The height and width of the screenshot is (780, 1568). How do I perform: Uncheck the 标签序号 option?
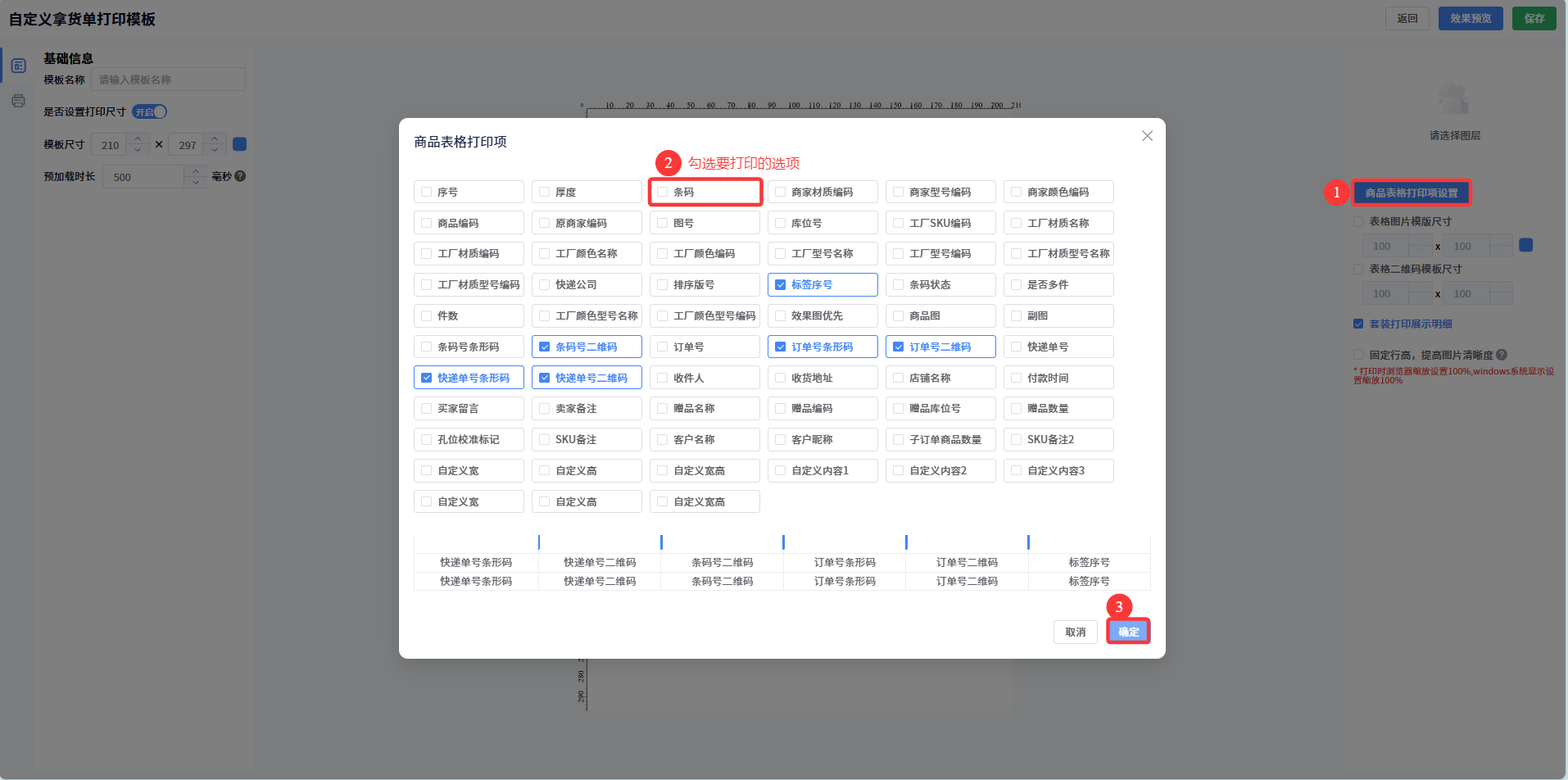[x=780, y=284]
